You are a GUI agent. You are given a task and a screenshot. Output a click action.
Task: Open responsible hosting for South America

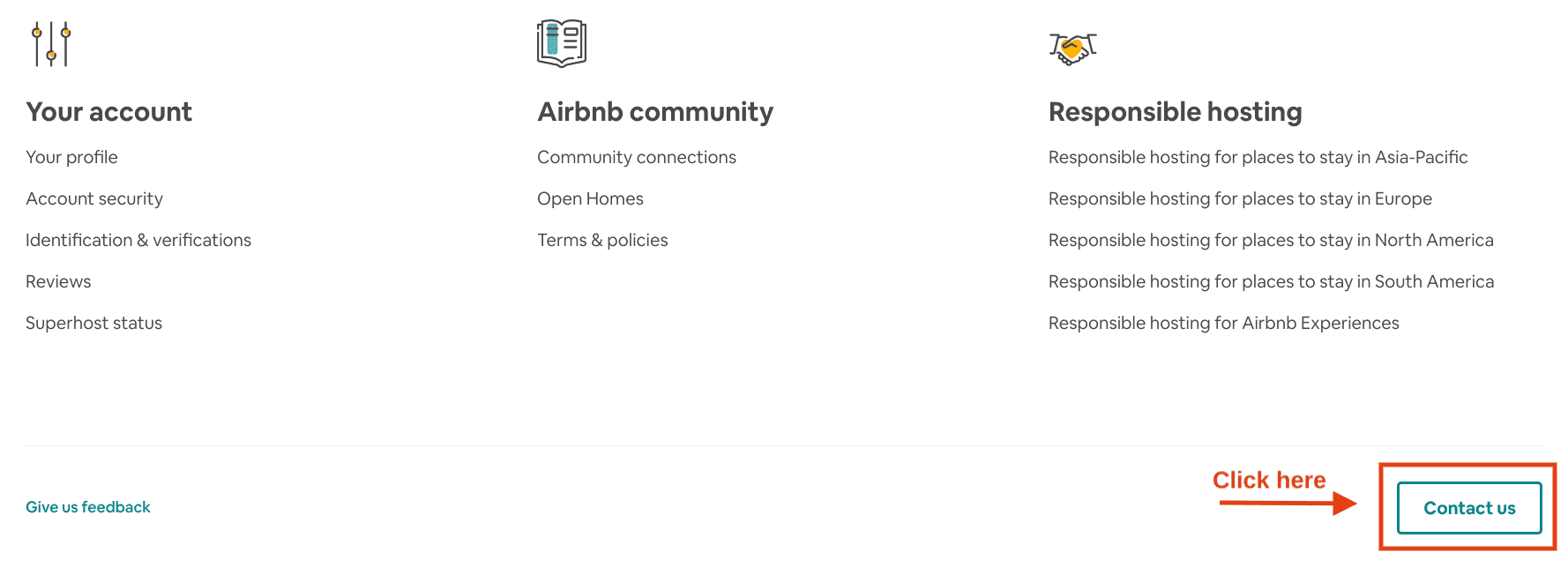point(1271,280)
